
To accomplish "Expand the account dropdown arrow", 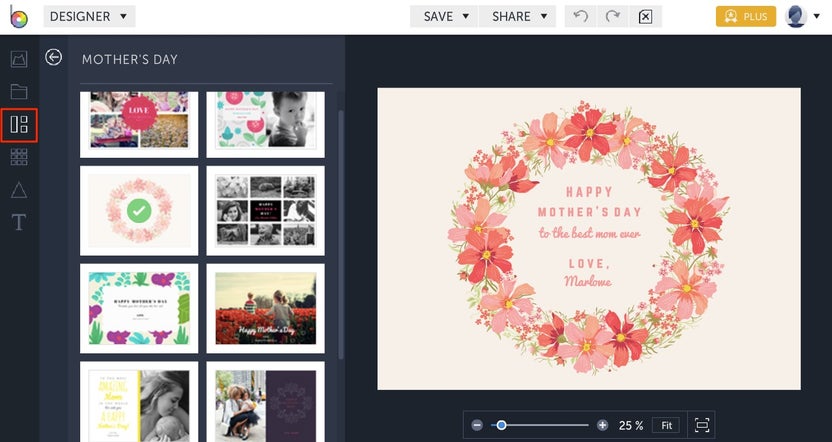I will pyautogui.click(x=816, y=16).
